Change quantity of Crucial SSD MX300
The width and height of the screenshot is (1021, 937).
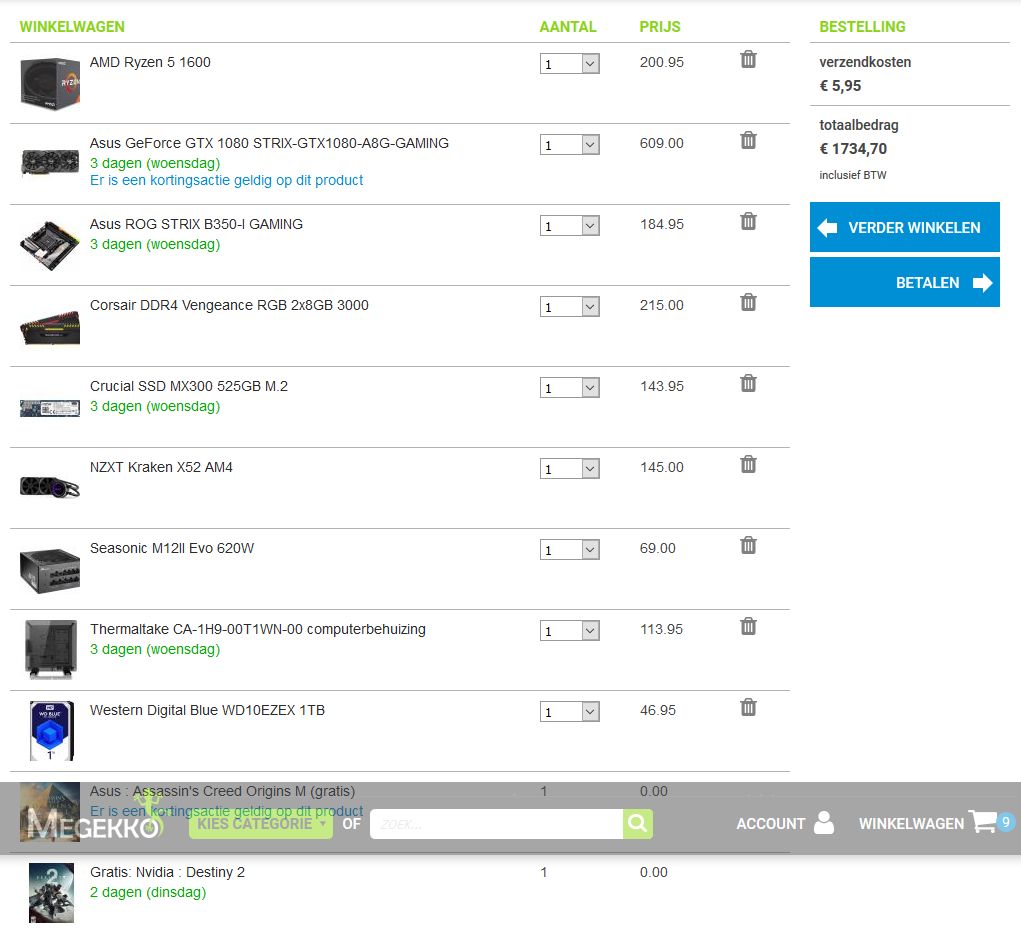570,388
